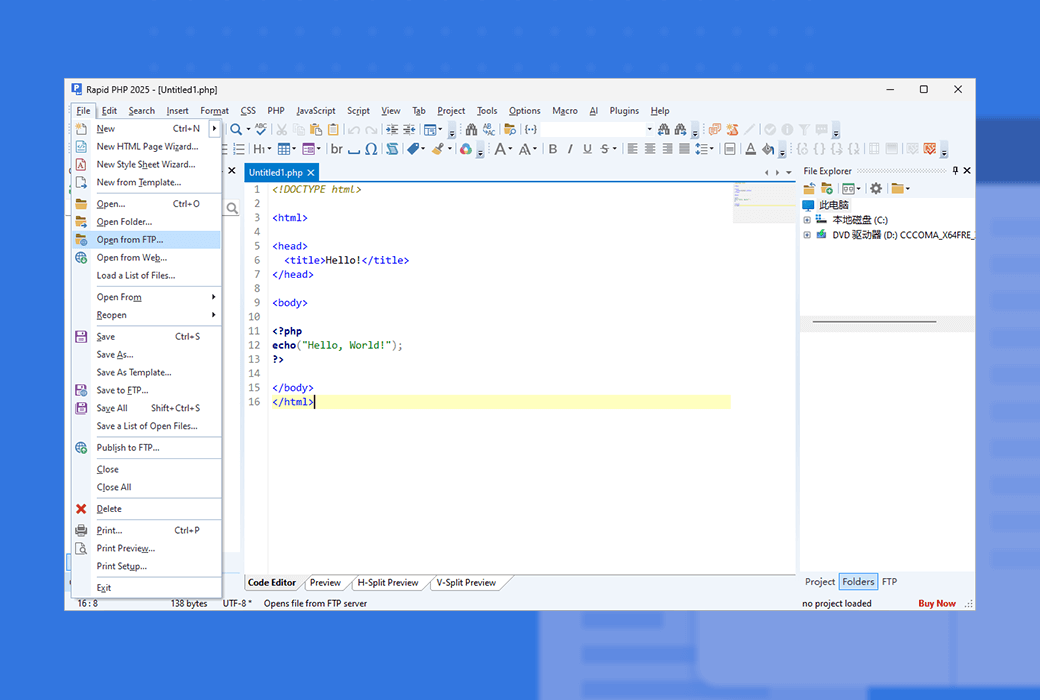Image resolution: width=1040 pixels, height=700 pixels.
Task: Open the toolbar search combo box dropdown
Action: pos(649,129)
